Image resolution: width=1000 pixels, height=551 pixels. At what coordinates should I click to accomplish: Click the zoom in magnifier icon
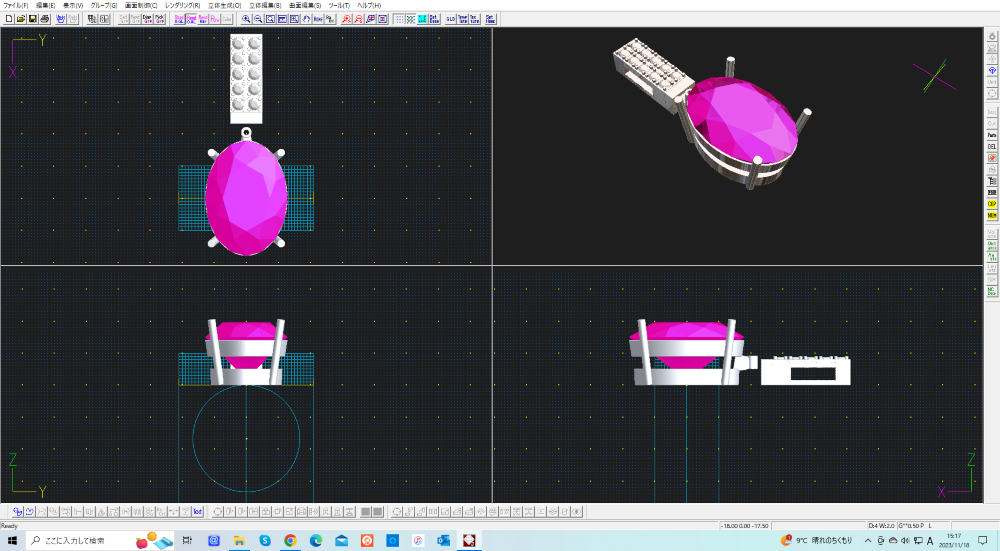point(246,19)
